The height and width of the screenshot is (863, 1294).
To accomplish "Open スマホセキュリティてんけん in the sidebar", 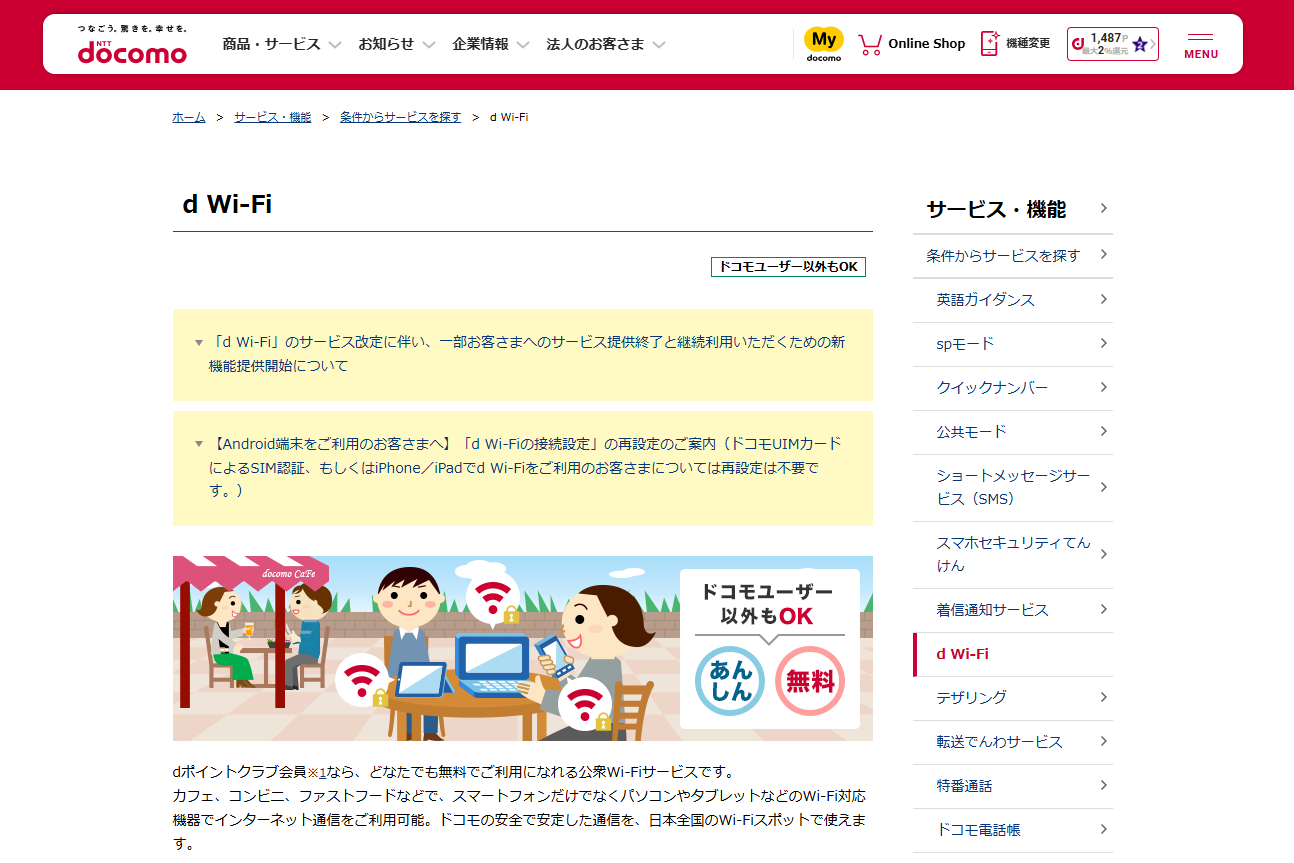I will [x=1013, y=554].
